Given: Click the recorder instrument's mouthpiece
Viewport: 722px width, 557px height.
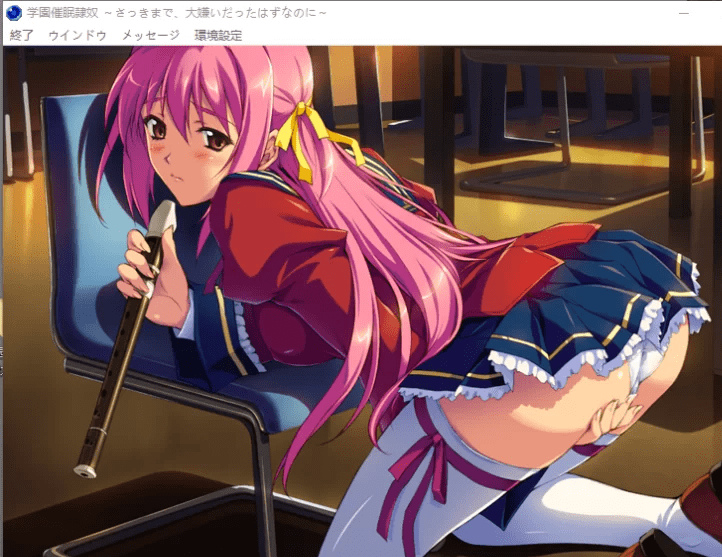Looking at the screenshot, I should point(164,213).
